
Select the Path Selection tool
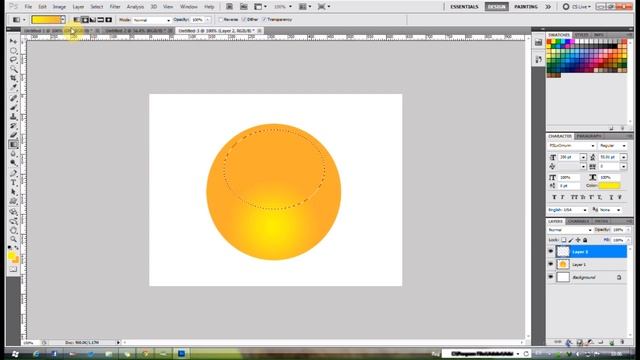point(13,192)
